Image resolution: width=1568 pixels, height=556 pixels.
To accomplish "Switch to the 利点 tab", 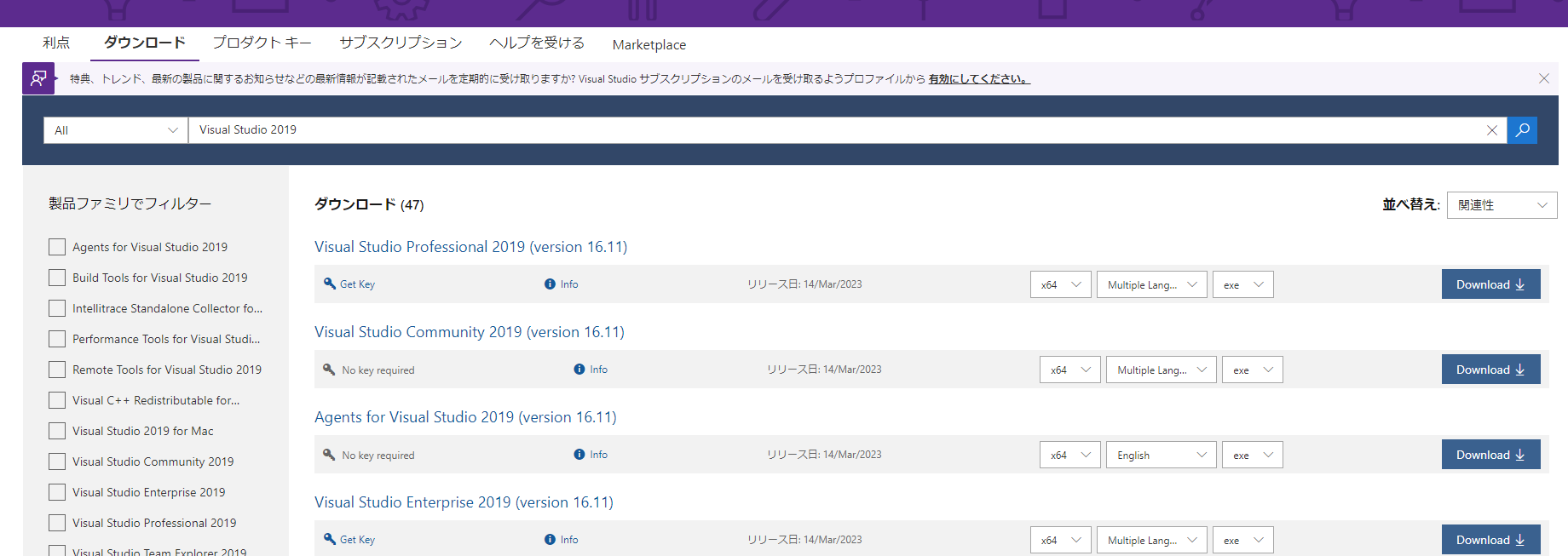I will pos(56,43).
